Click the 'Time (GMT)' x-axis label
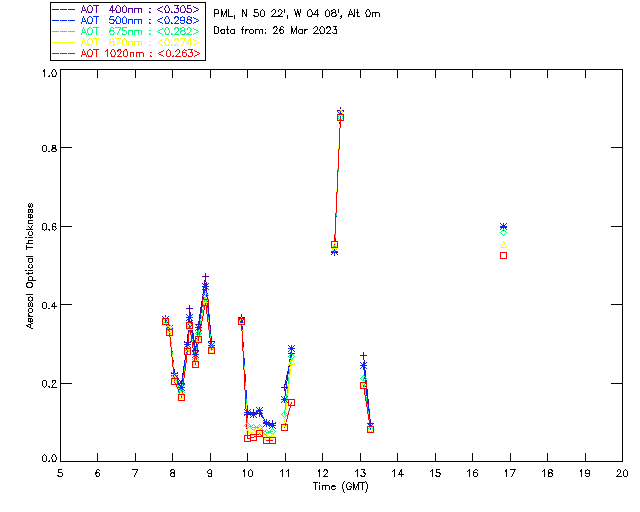 coord(341,487)
